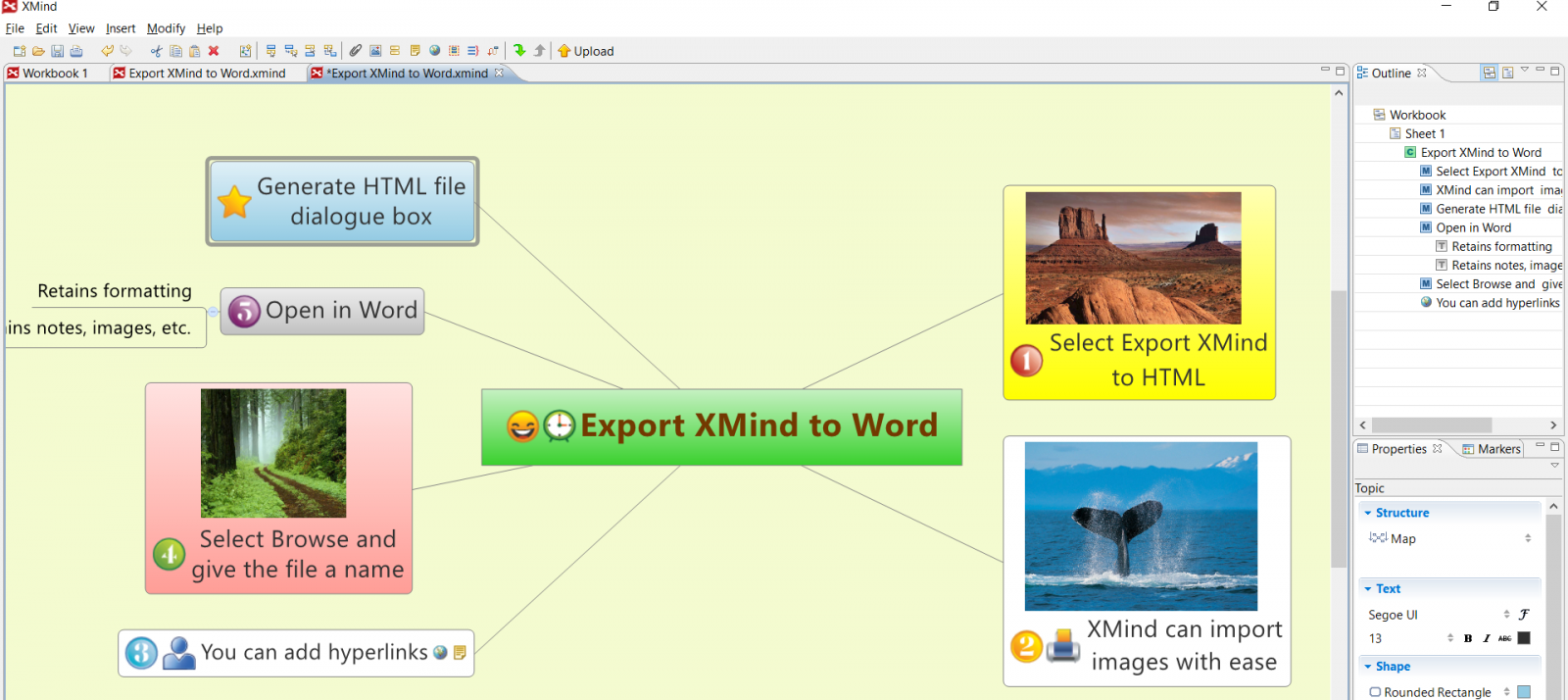Open the View menu

click(81, 28)
